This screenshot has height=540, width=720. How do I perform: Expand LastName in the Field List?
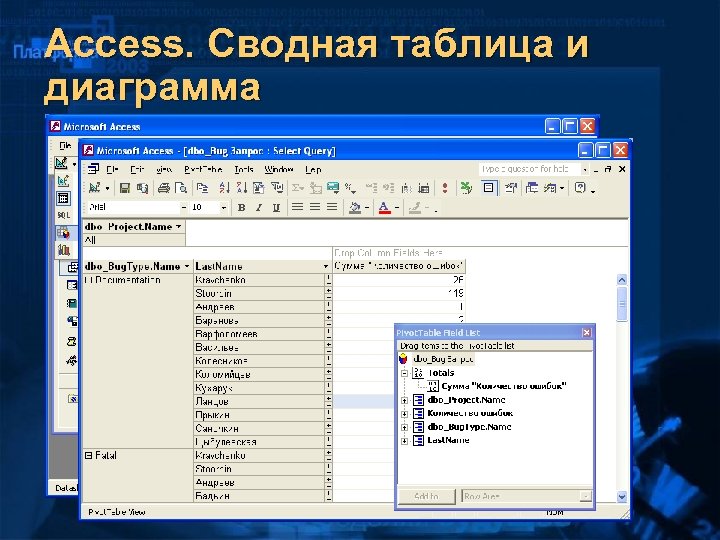tap(405, 441)
